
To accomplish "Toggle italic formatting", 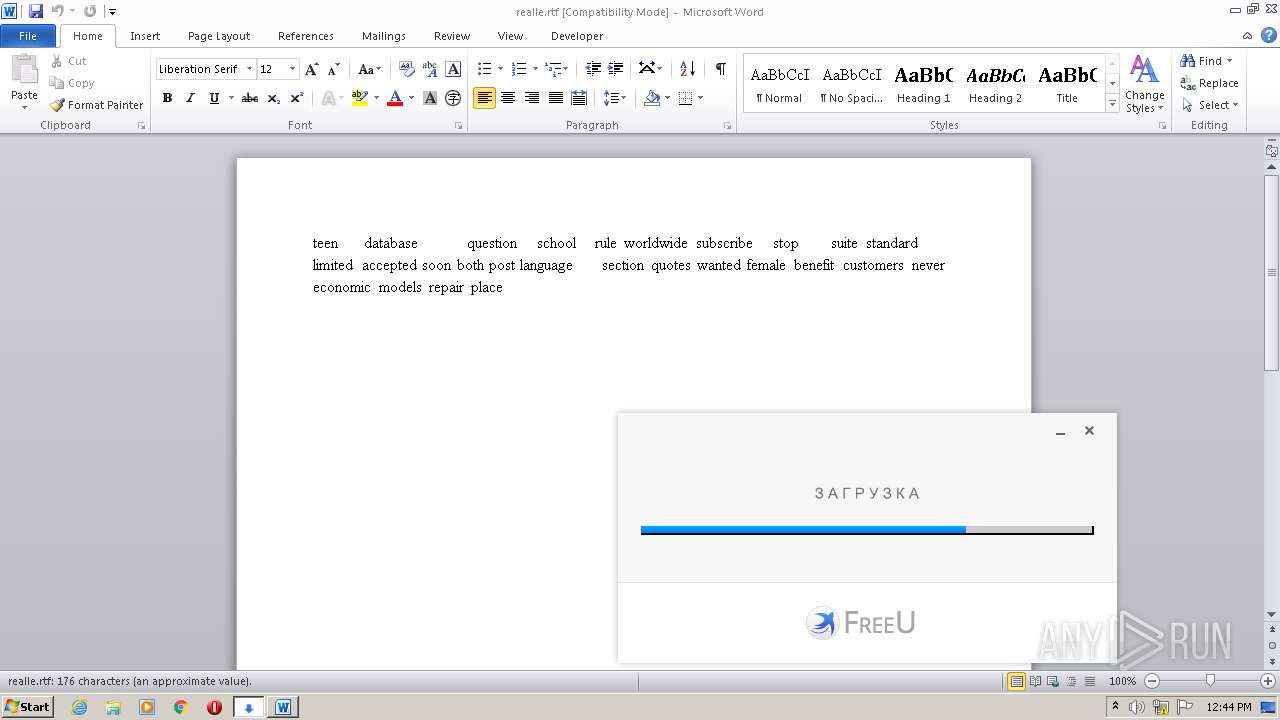I will click(x=190, y=98).
